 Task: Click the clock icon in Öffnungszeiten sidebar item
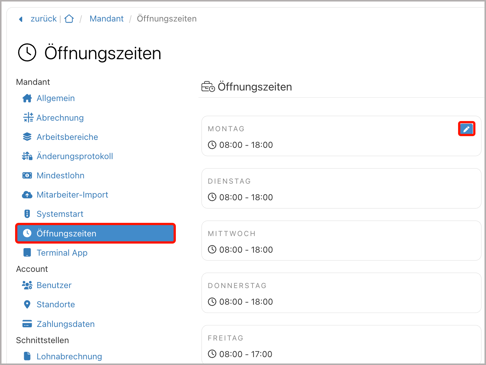tap(27, 233)
